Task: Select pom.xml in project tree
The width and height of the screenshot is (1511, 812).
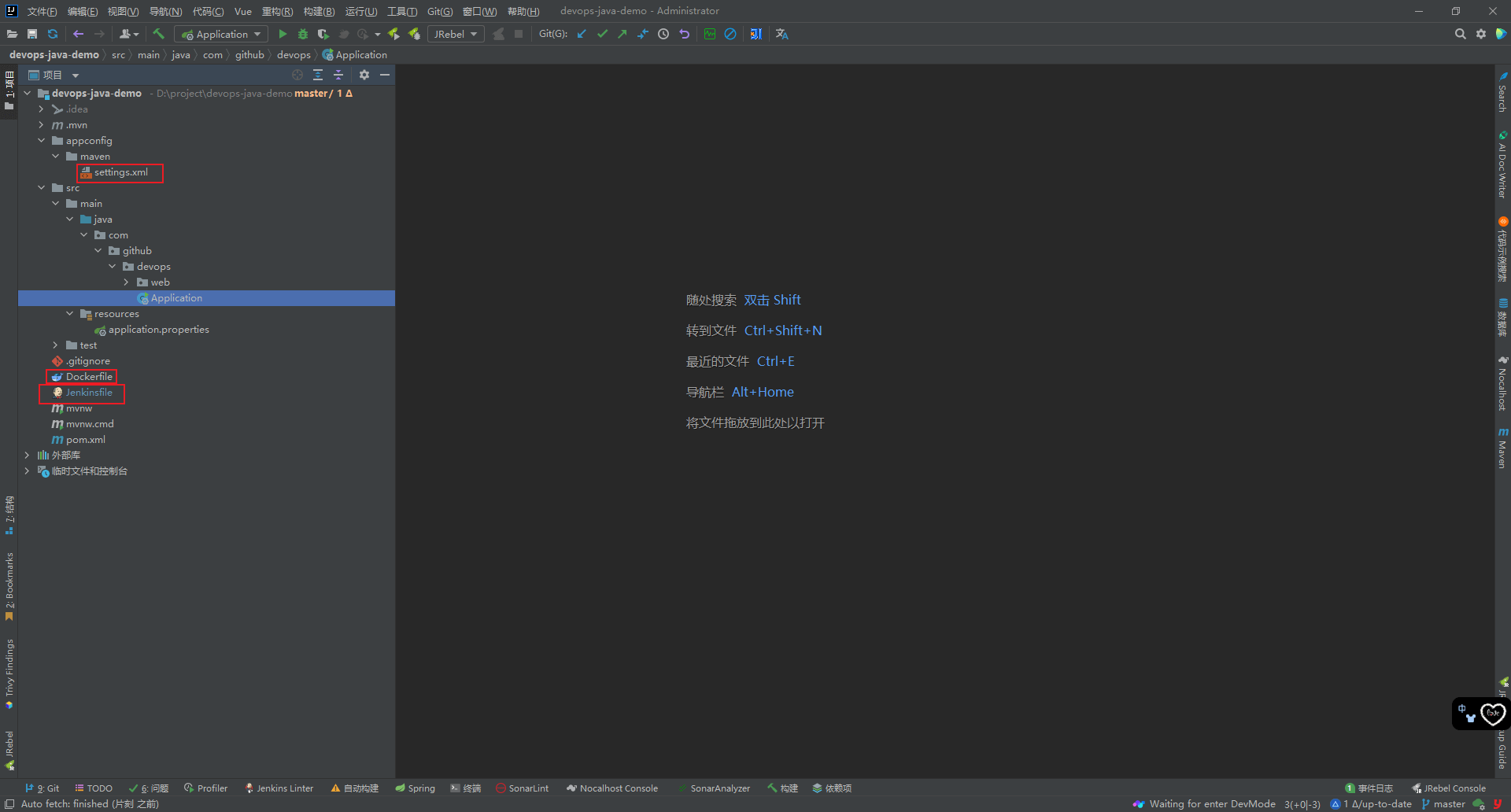Action: click(x=85, y=440)
